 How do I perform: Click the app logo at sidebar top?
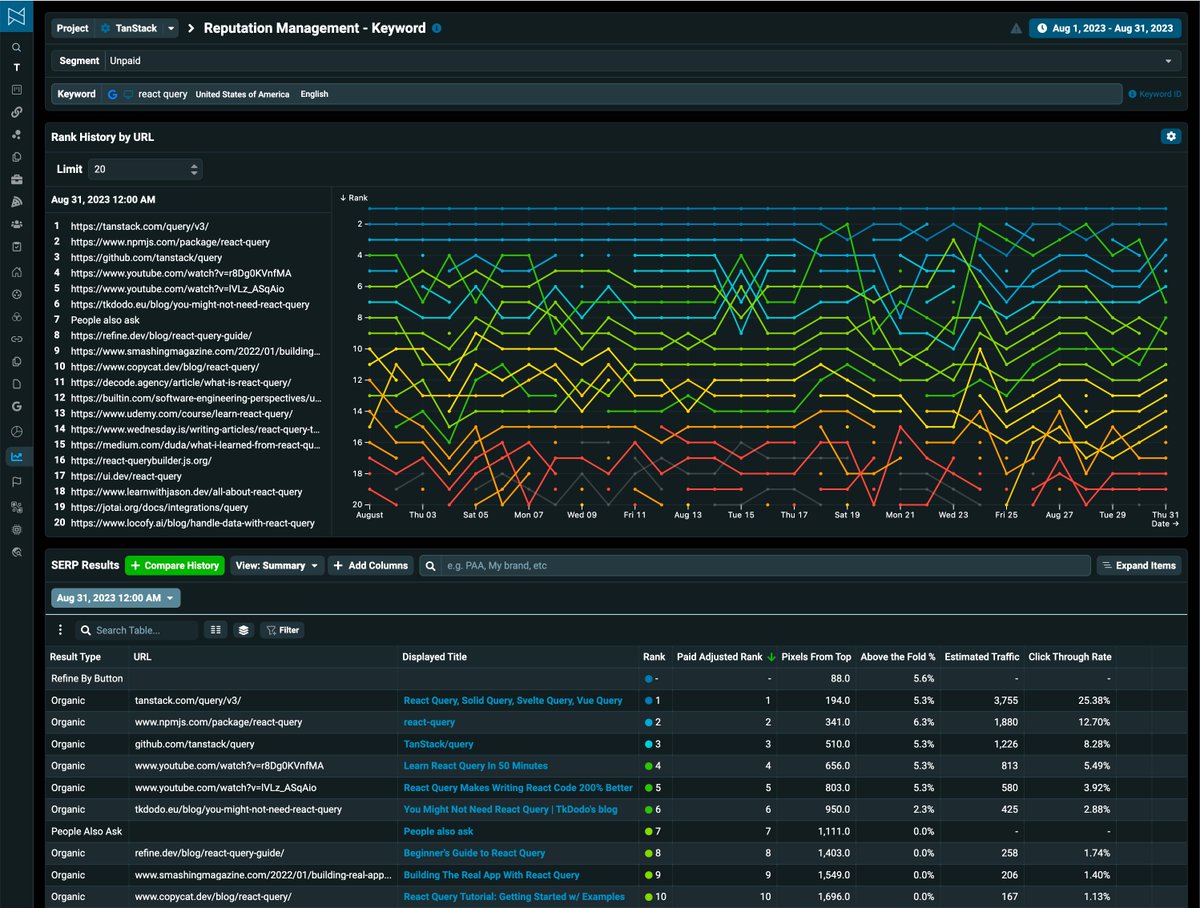coord(16,16)
